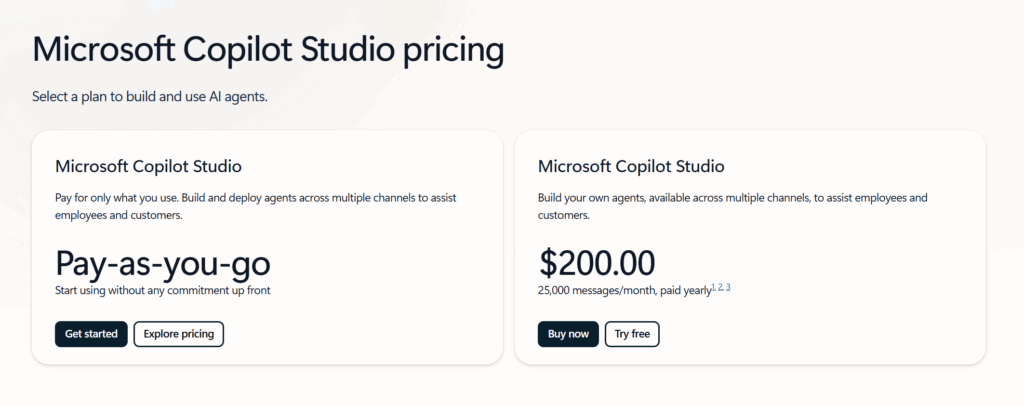Click the Select a plan subtitle text
1024x406 pixels.
click(x=149, y=97)
